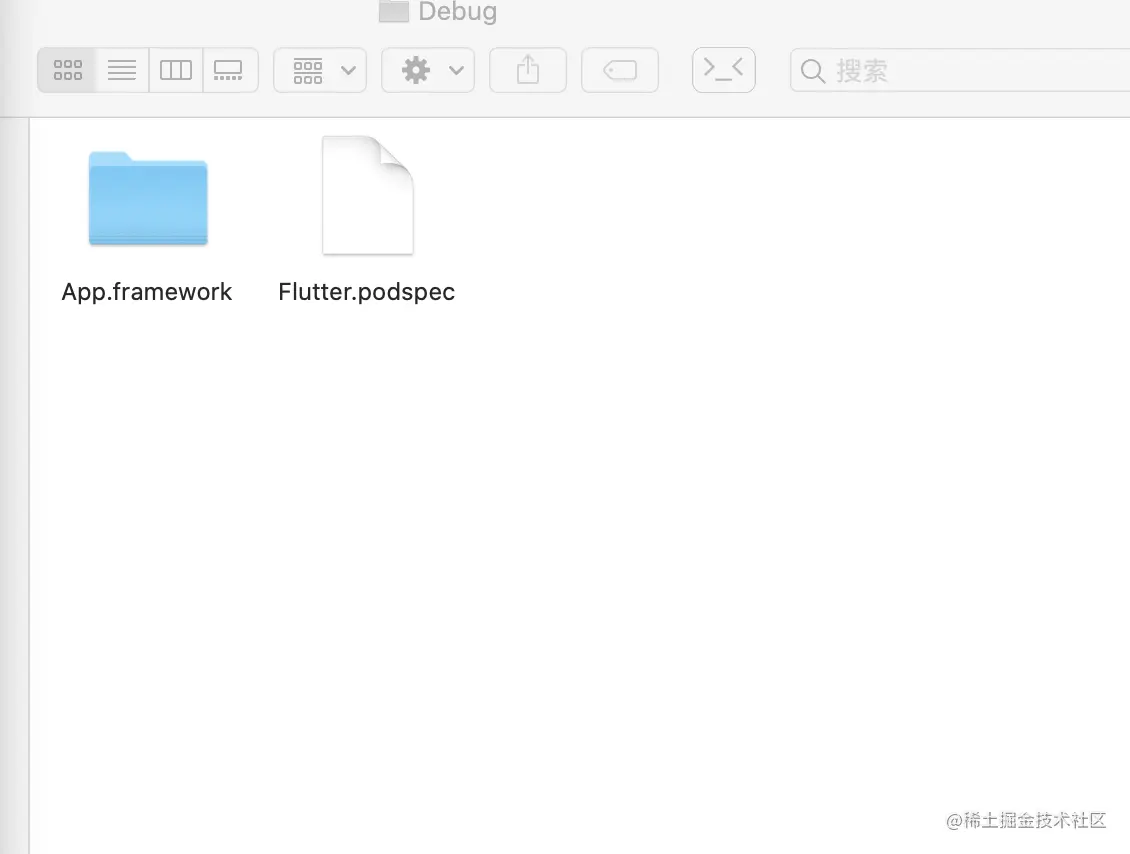The width and height of the screenshot is (1130, 854).
Task: Click the Debug folder title icon
Action: coord(393,11)
